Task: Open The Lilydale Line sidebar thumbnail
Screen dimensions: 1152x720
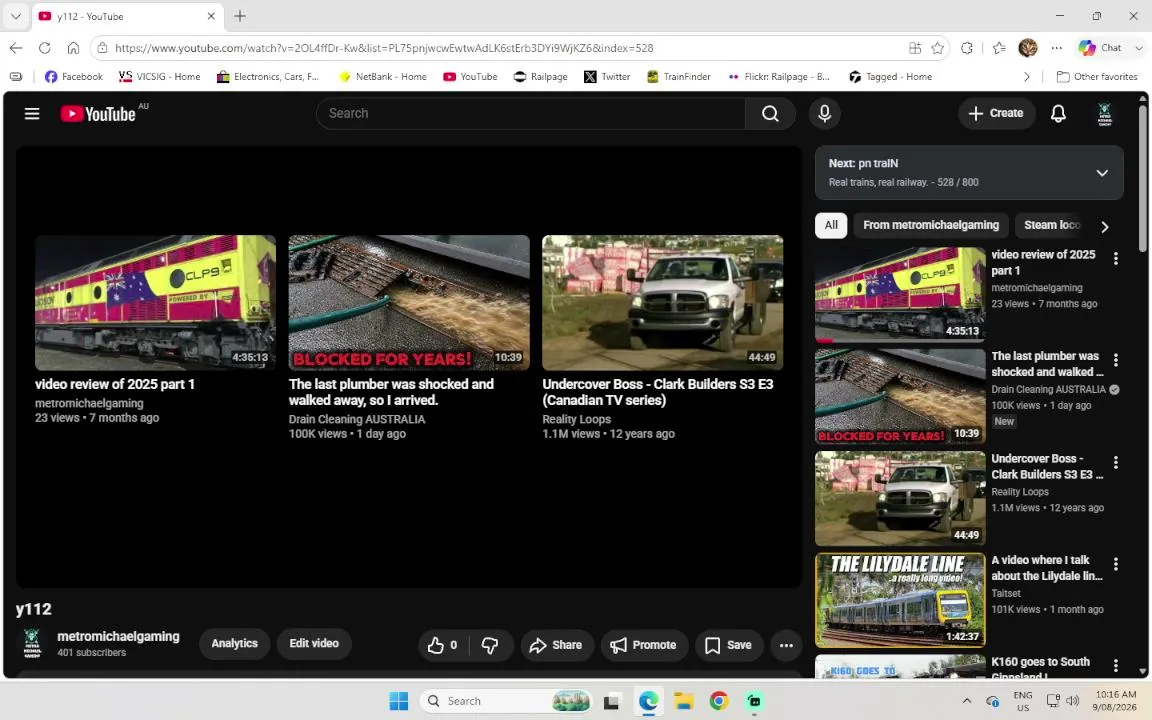Action: 900,600
